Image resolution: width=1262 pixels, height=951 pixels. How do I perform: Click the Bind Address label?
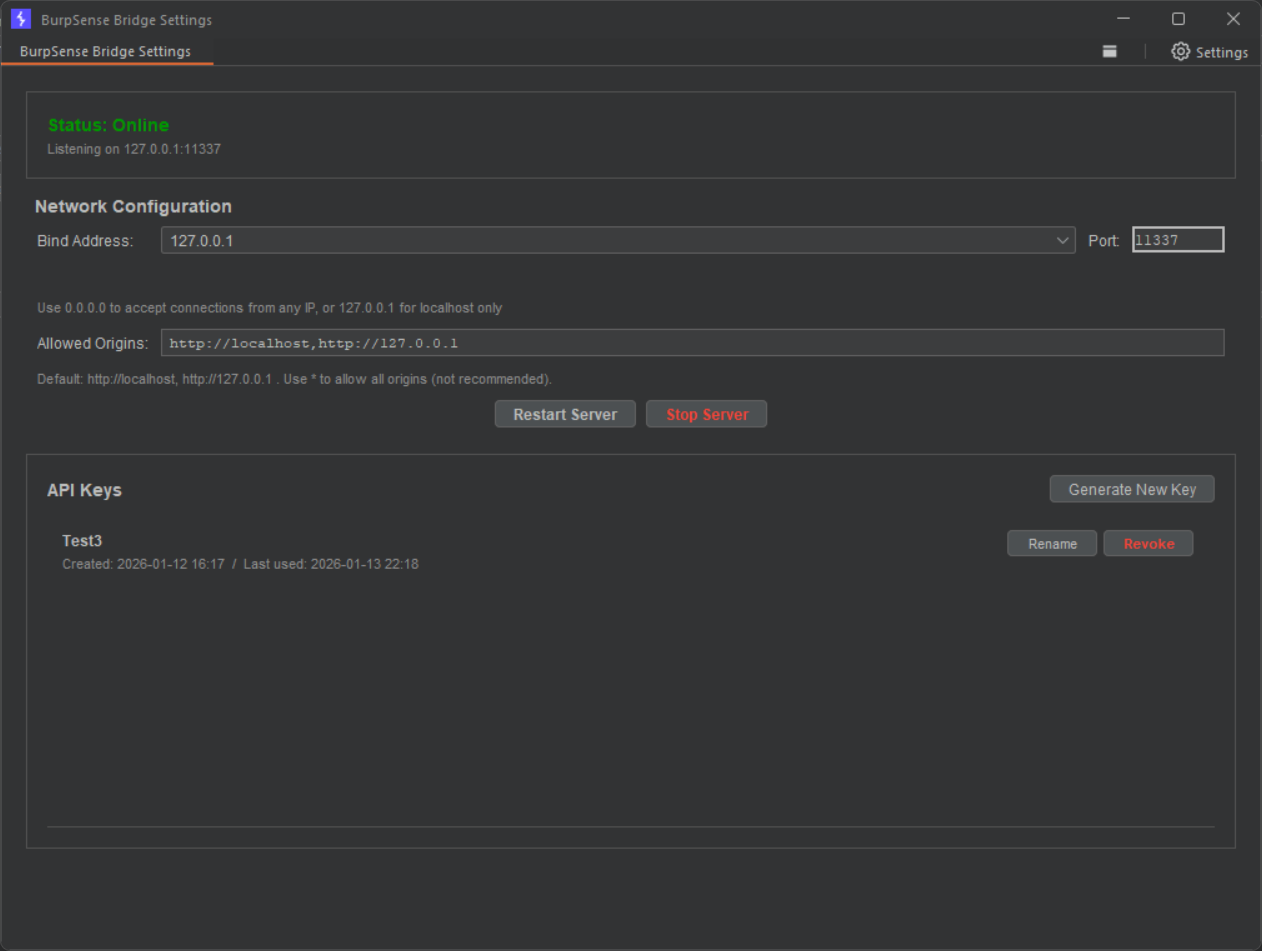point(85,241)
